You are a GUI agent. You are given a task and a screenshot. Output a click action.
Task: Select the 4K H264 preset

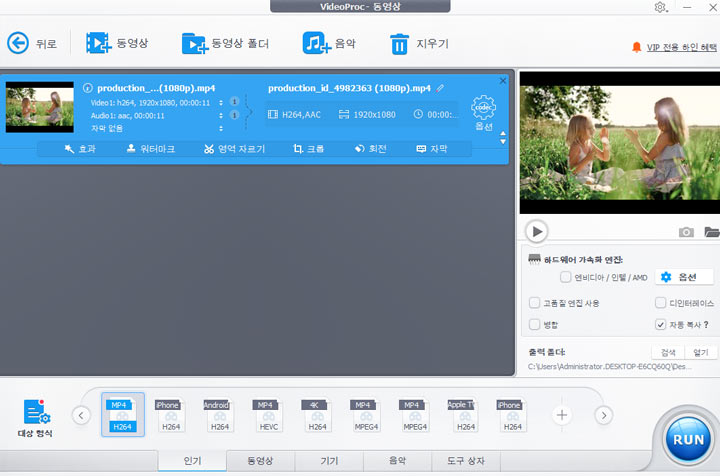[x=317, y=415]
